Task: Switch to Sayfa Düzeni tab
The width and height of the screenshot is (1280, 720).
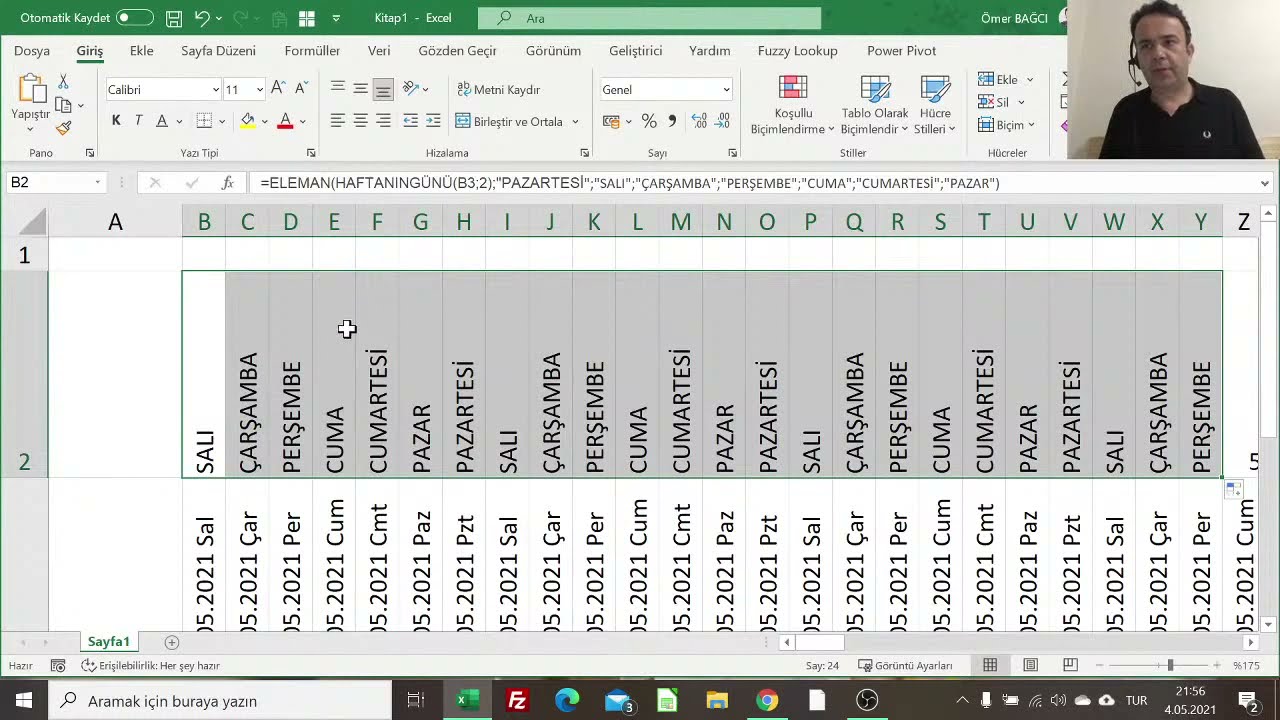Action: 218,51
